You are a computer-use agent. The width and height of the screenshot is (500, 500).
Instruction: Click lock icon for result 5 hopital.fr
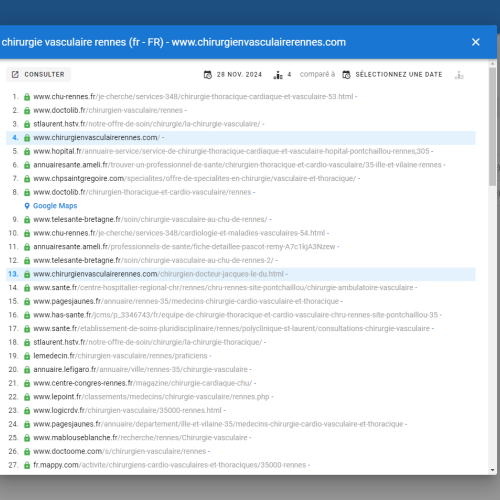pyautogui.click(x=27, y=151)
